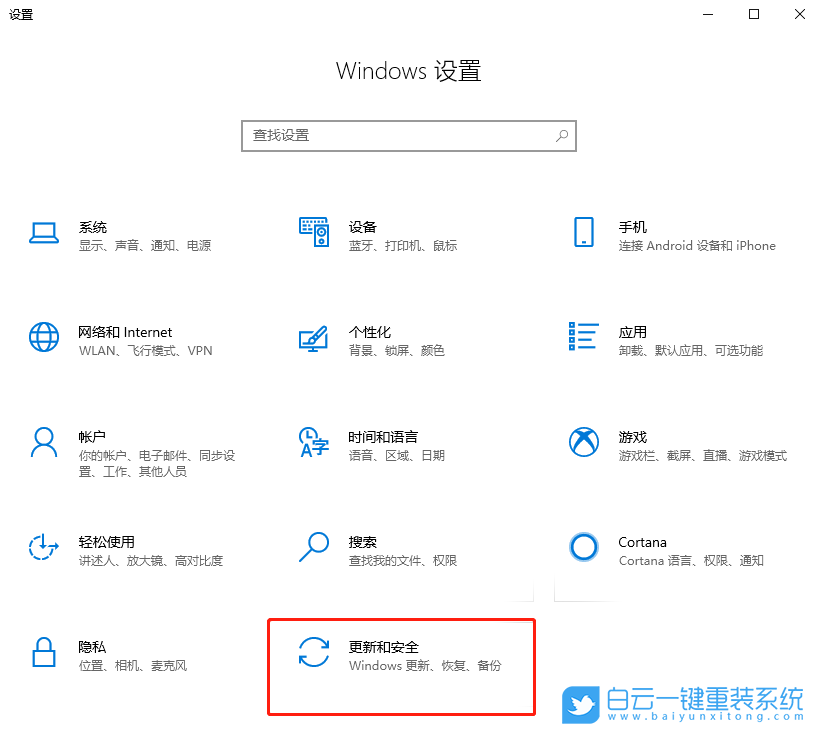815x729 pixels.
Task: Open the 系统 (System) settings icon
Action: tap(44, 232)
